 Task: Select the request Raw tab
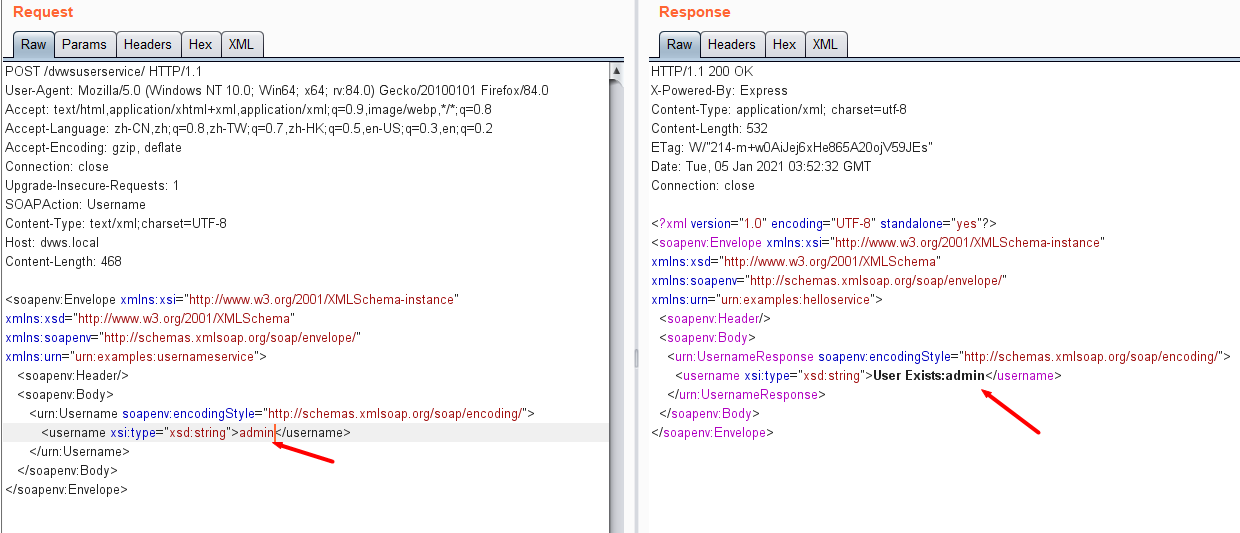[33, 44]
